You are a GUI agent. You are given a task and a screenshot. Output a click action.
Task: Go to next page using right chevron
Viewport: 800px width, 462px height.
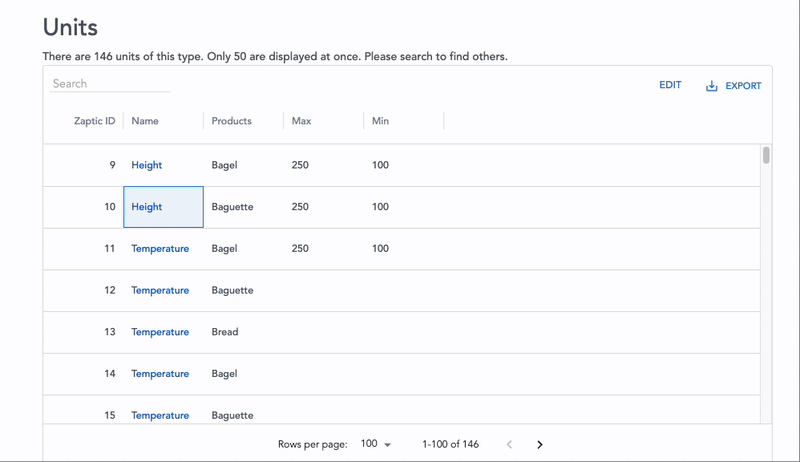pyautogui.click(x=540, y=444)
